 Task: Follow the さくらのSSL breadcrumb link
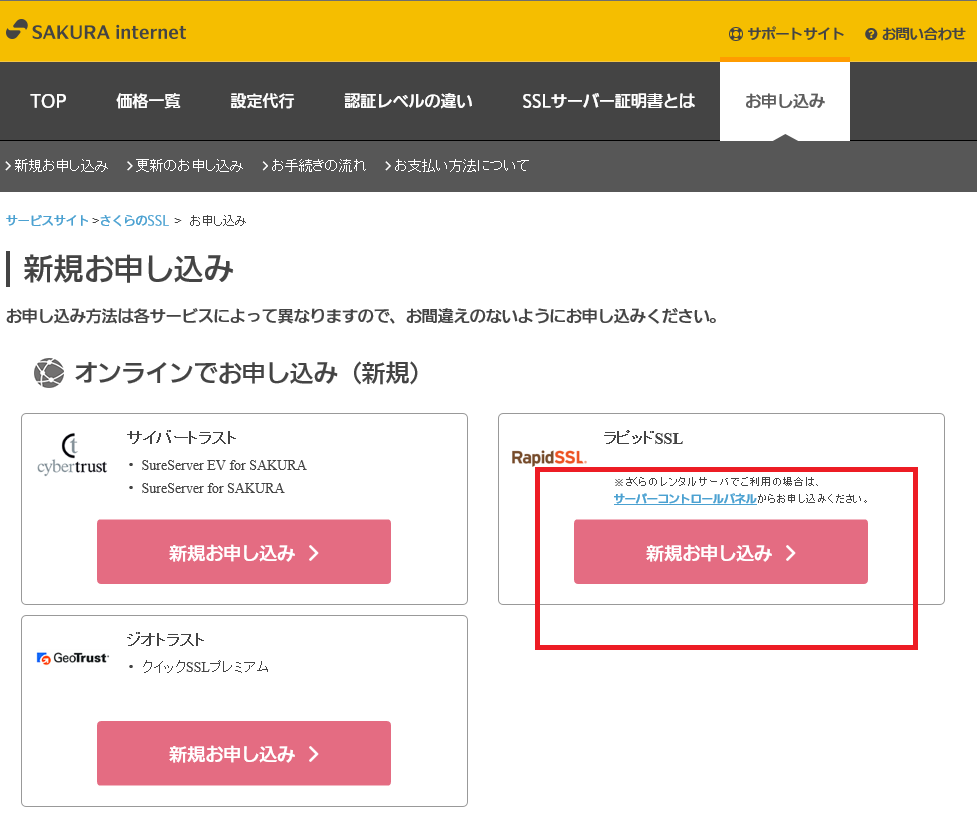tap(135, 221)
